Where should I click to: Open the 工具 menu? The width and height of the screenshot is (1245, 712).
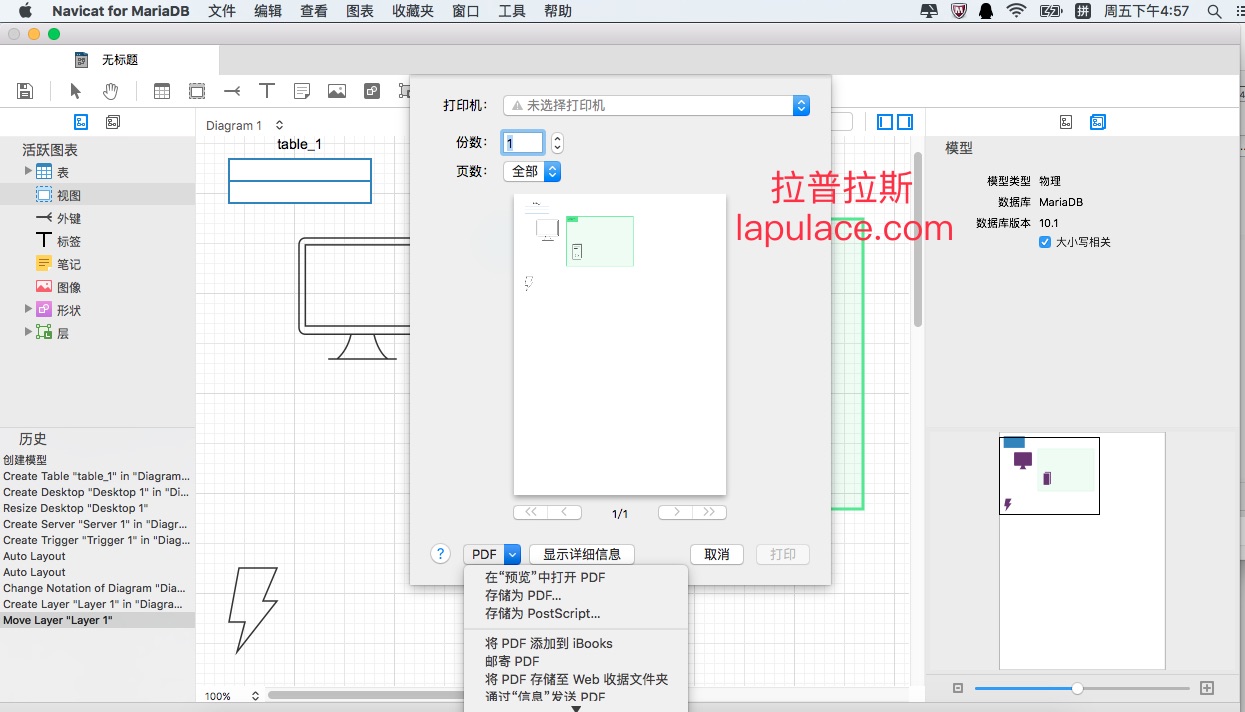click(x=512, y=11)
